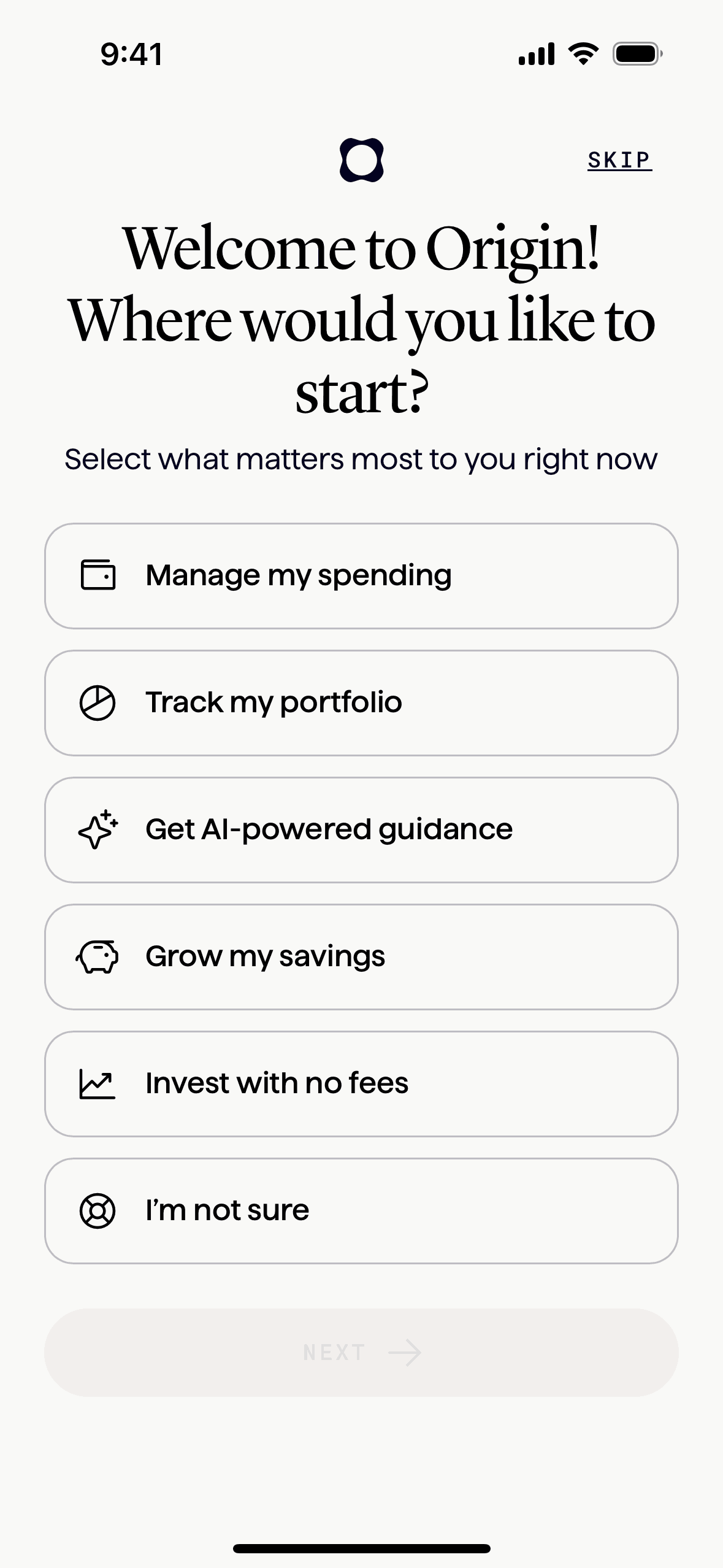Tap the 9:41 clock in status bar

pos(132,54)
